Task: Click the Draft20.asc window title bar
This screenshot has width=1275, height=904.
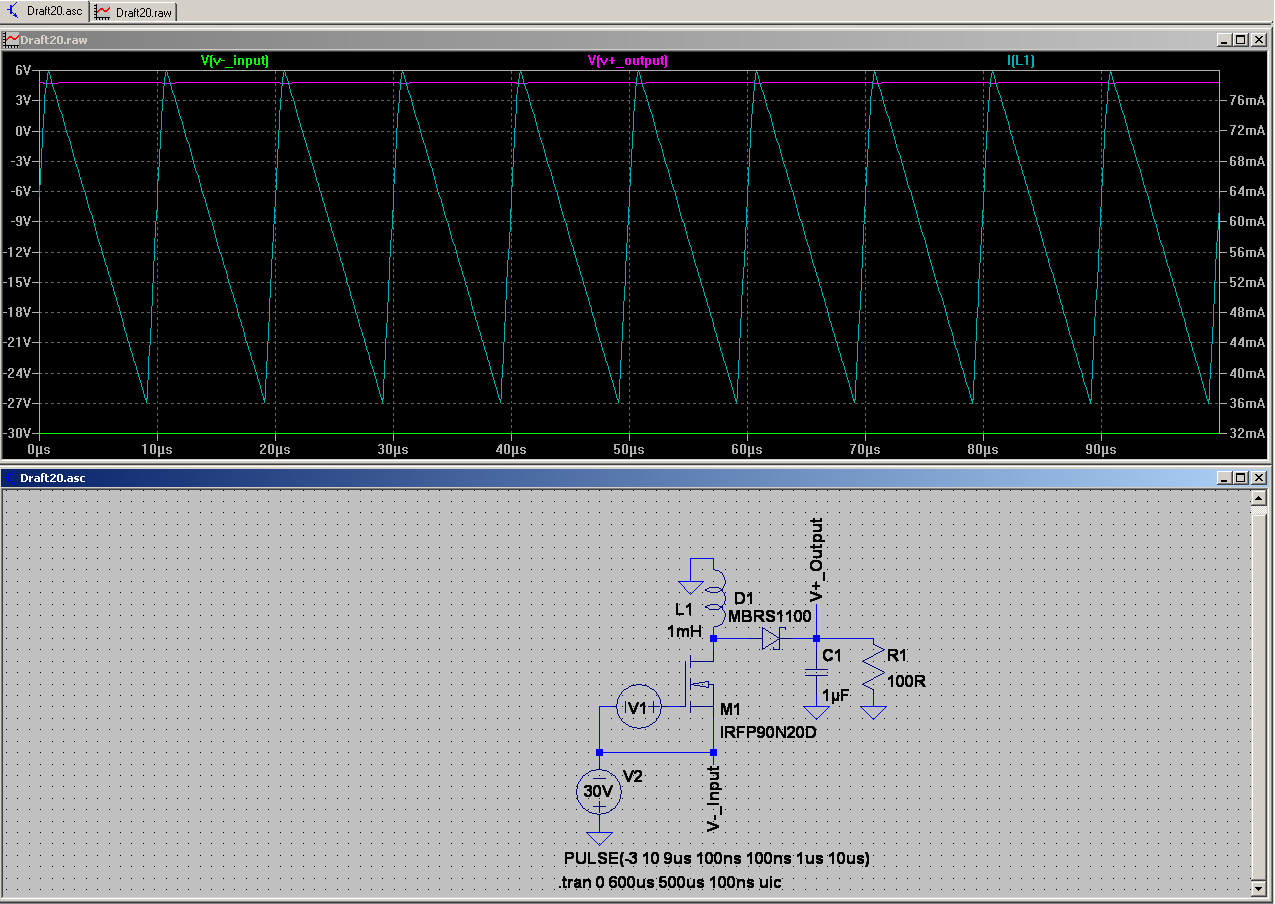Action: click(636, 478)
